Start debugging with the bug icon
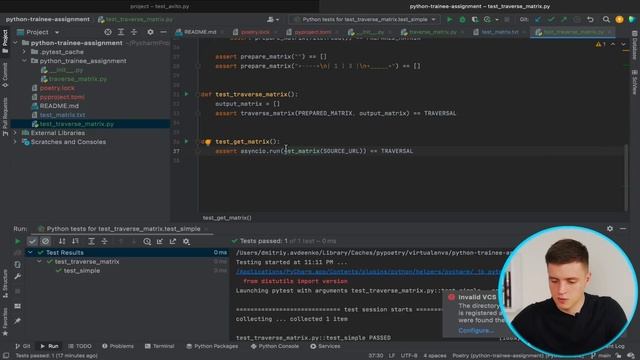 coord(462,19)
